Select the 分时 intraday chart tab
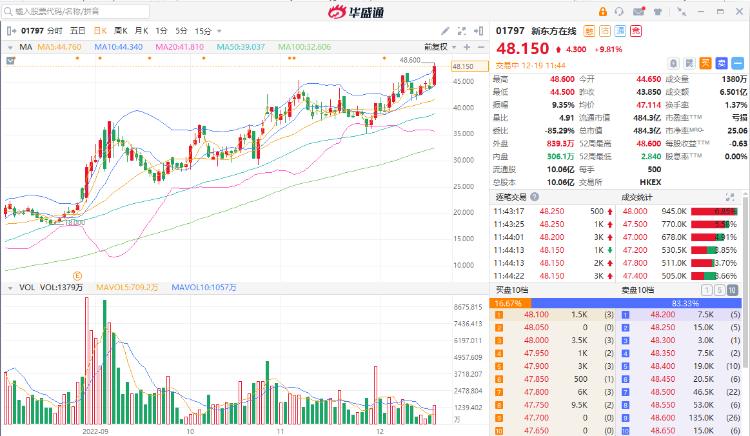 [54, 31]
